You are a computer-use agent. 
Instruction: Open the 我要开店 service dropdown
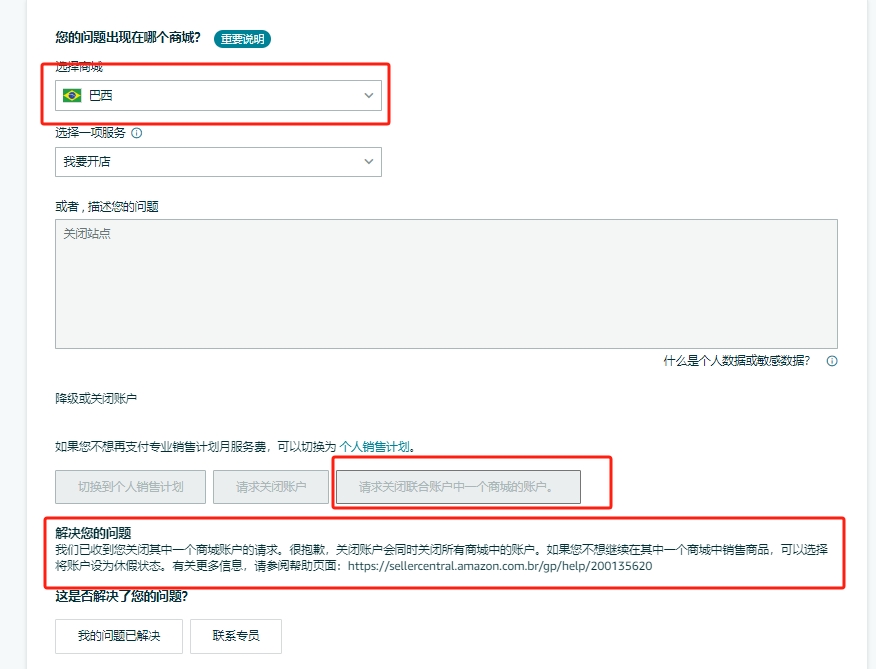218,161
